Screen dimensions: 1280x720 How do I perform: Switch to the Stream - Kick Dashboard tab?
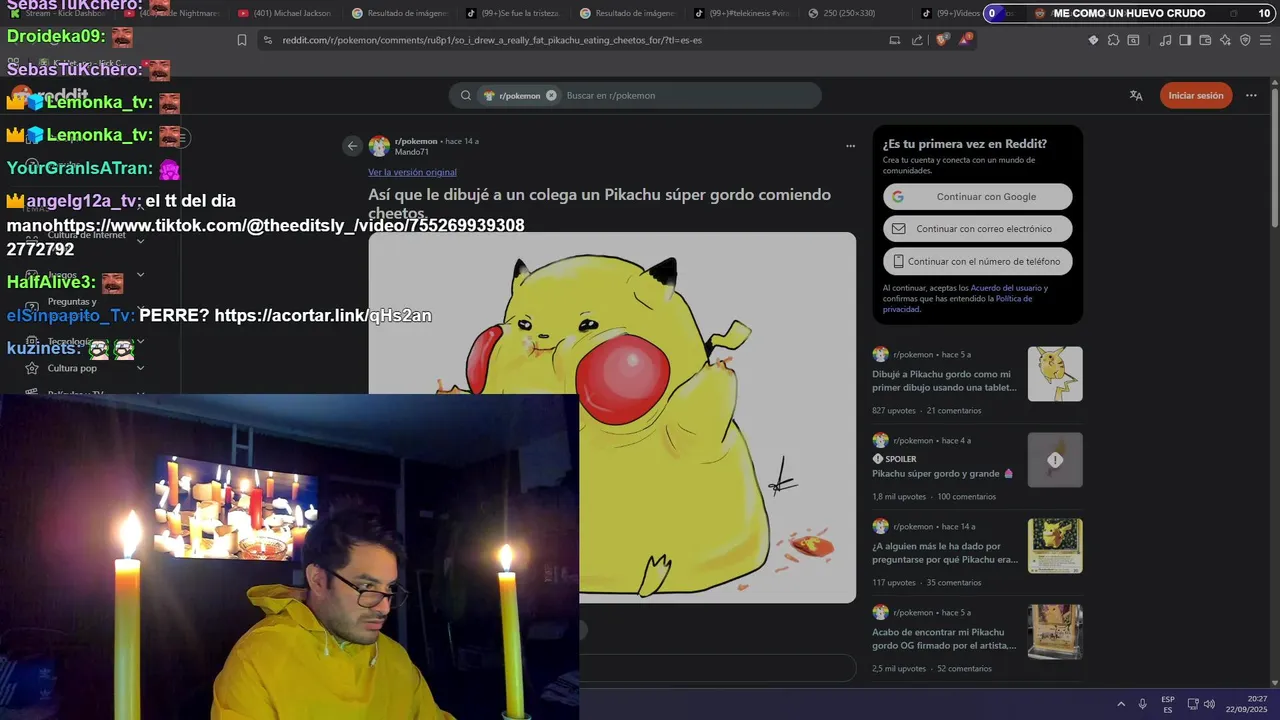pyautogui.click(x=62, y=13)
